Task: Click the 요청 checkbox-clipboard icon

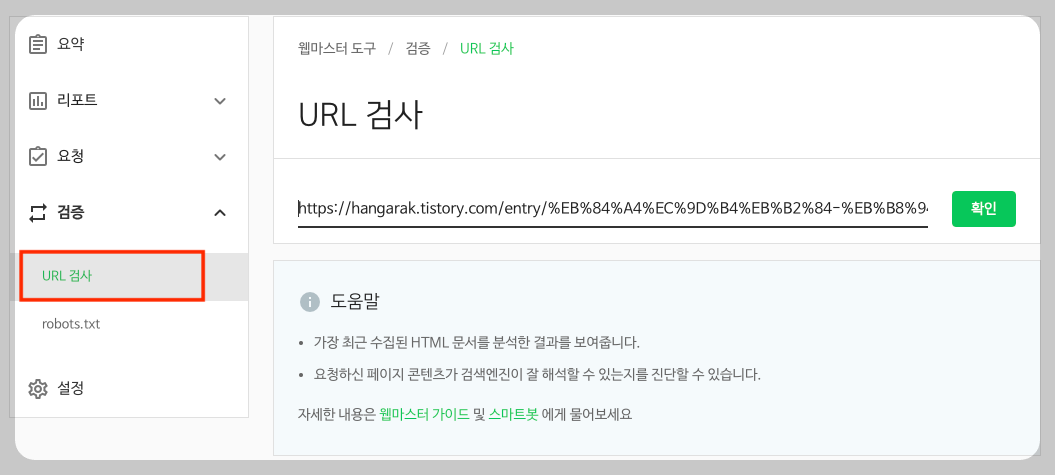Action: pos(38,157)
